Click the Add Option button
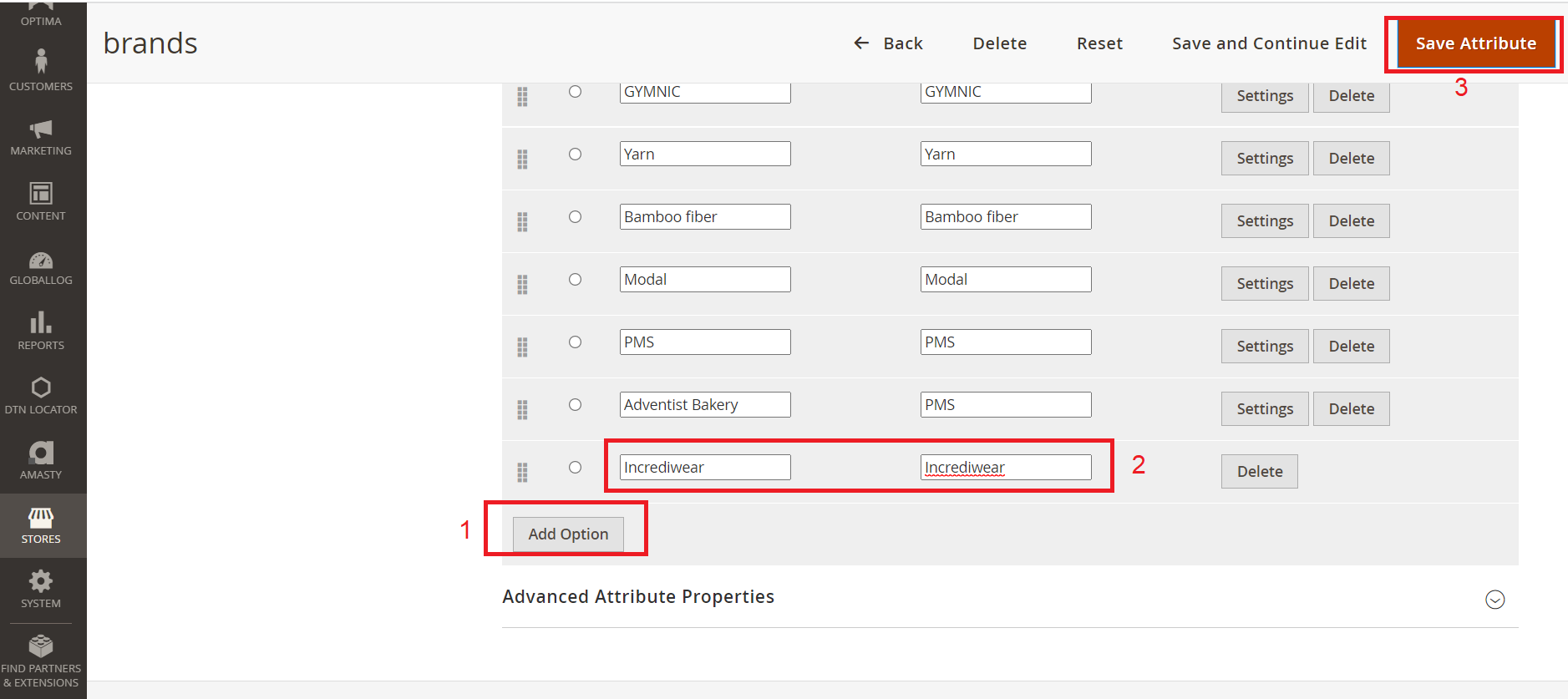The height and width of the screenshot is (699, 1568). 568,534
